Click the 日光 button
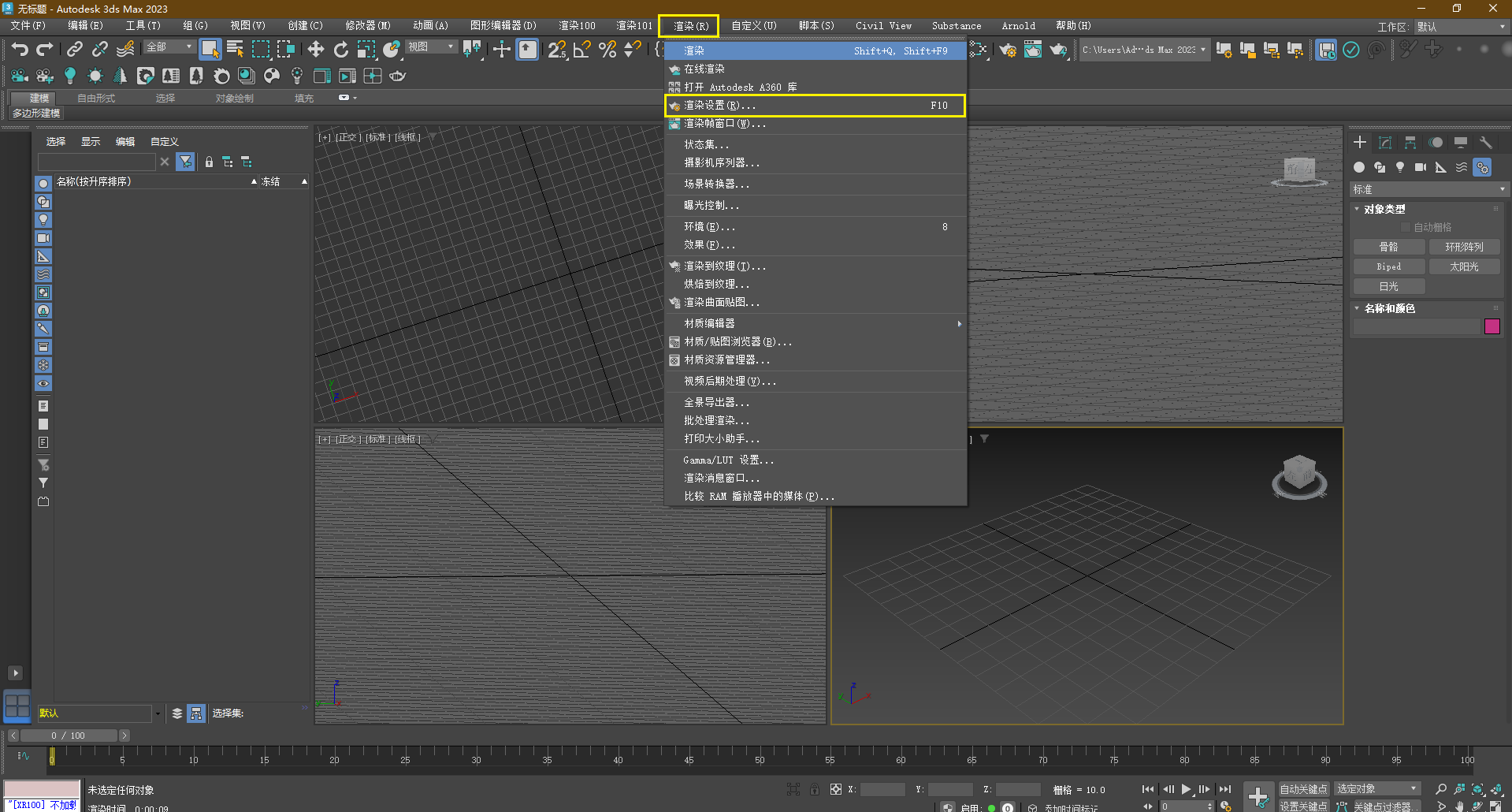 point(1388,286)
